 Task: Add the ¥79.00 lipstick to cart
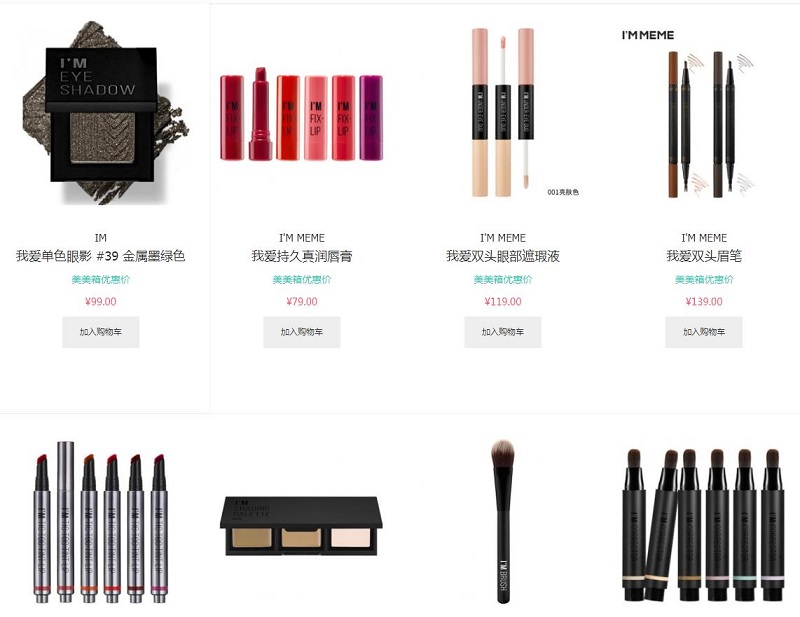pos(302,332)
